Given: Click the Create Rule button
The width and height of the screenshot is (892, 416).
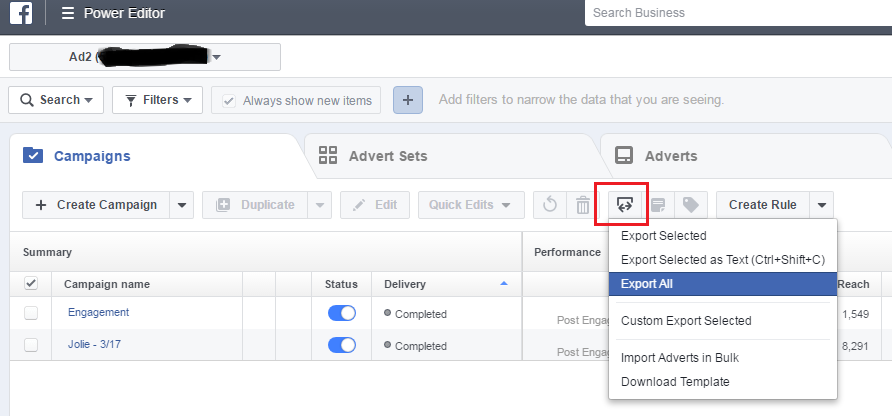Looking at the screenshot, I should pyautogui.click(x=763, y=205).
